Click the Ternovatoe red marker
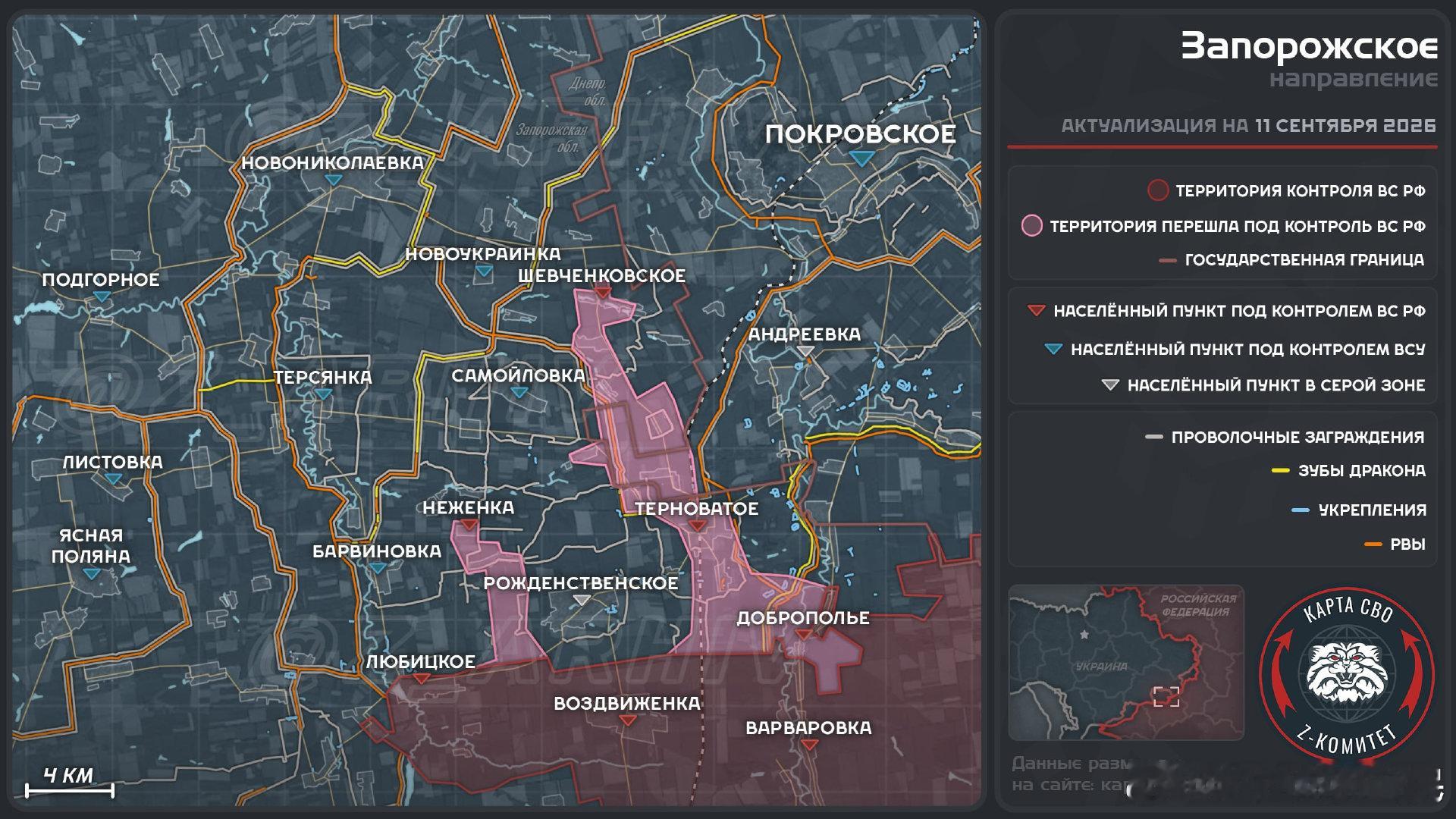 (x=697, y=526)
